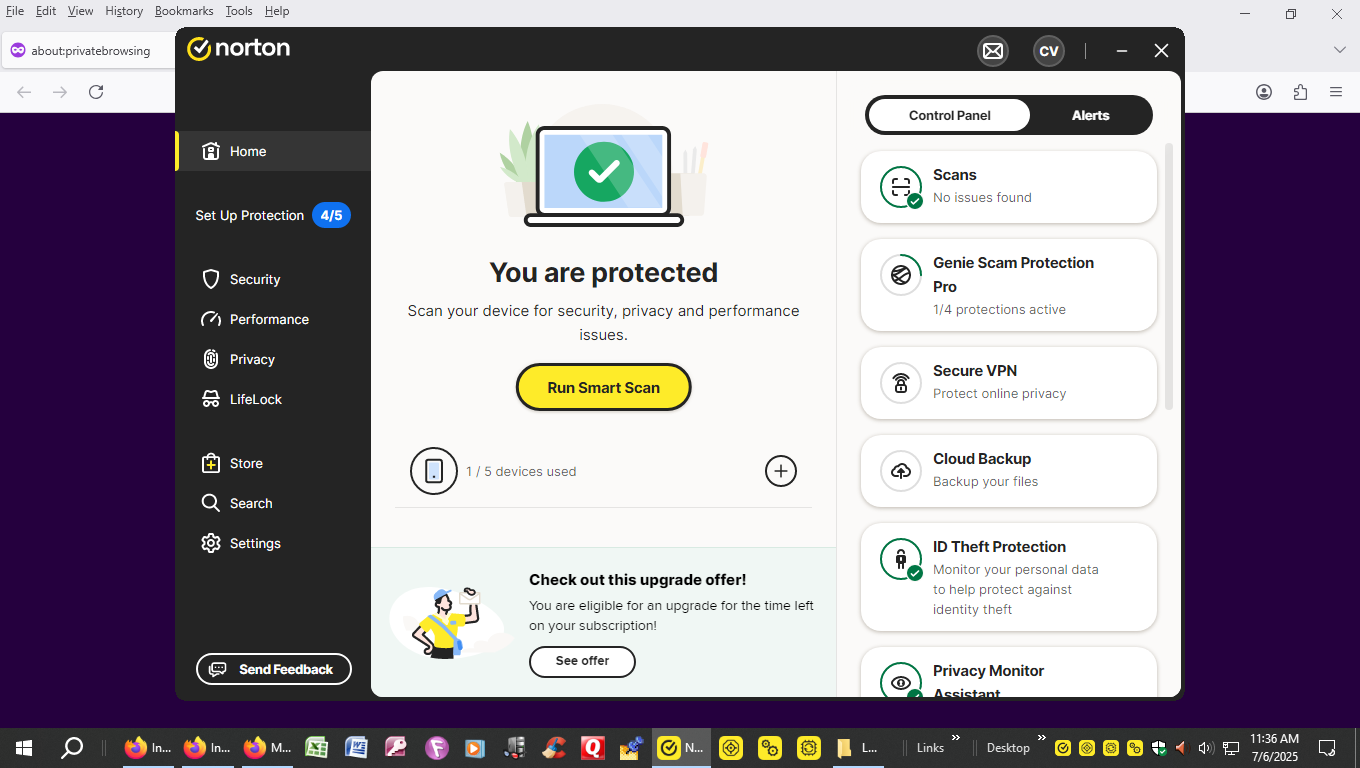Screen dimensions: 1360x768
Task: Open the Scans card
Action: (x=1009, y=187)
